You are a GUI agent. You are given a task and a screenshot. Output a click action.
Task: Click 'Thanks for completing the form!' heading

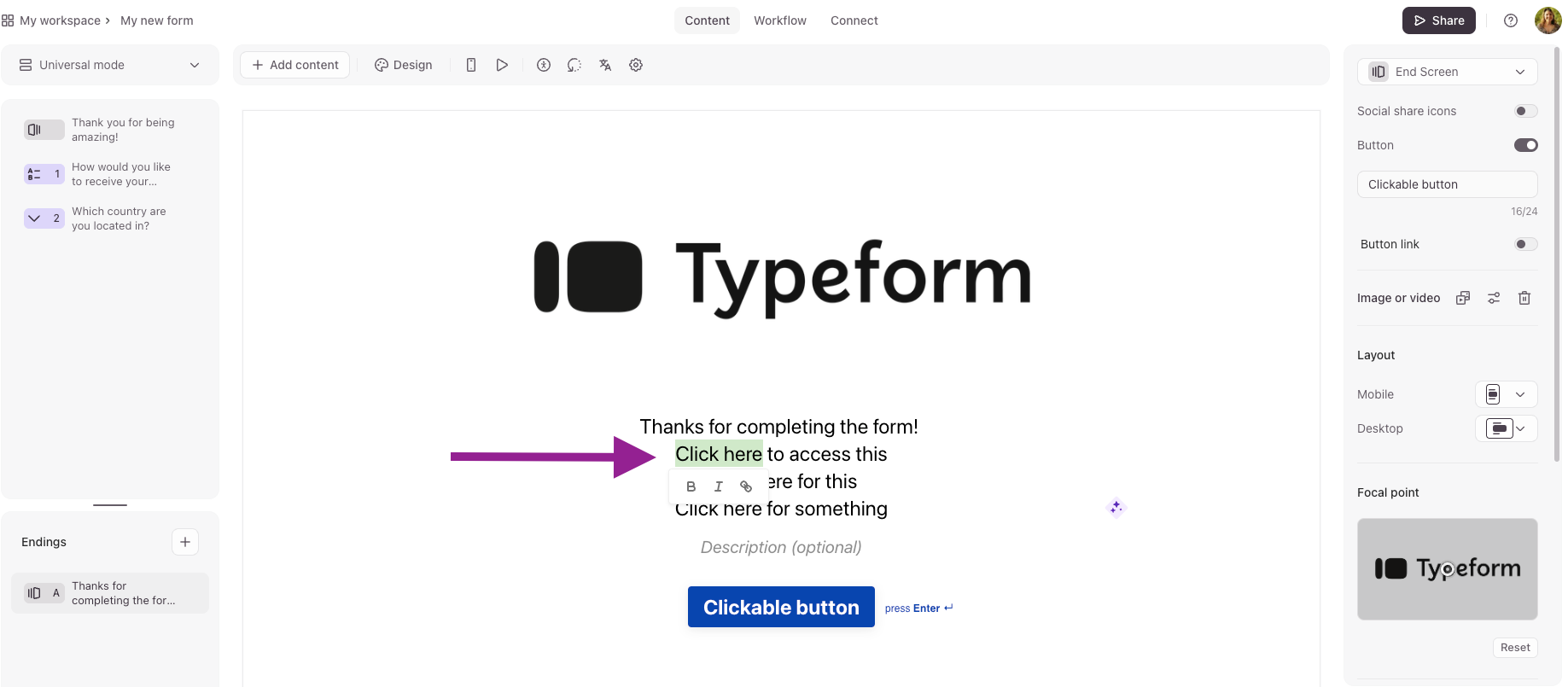click(779, 427)
